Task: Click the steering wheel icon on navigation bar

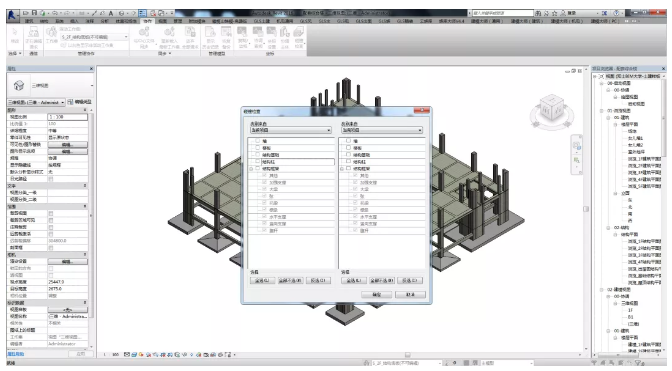Action: tap(576, 146)
